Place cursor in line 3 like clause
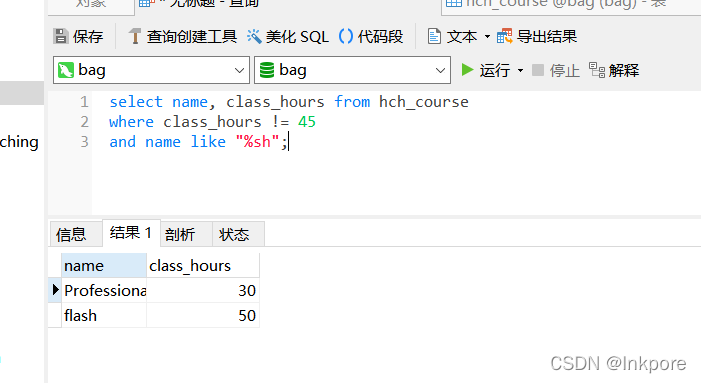Viewport: 701px width, 383px height. pos(198,142)
